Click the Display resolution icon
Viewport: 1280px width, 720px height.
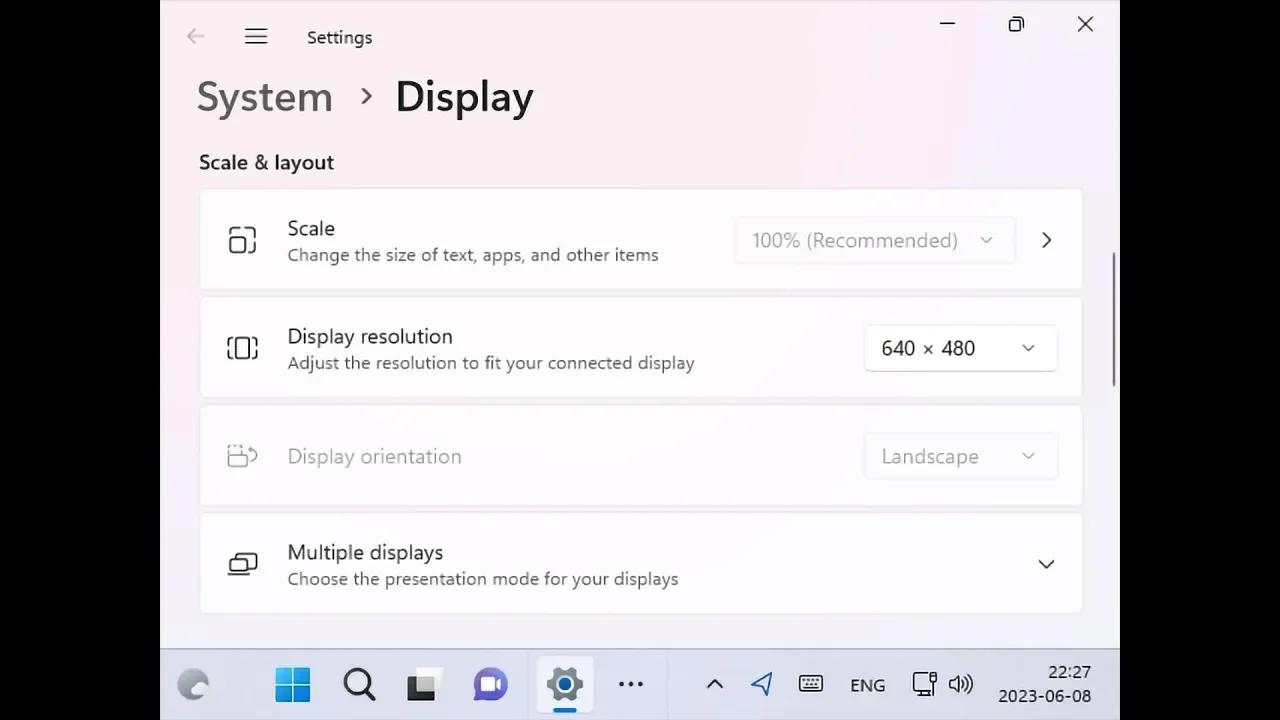click(x=242, y=347)
